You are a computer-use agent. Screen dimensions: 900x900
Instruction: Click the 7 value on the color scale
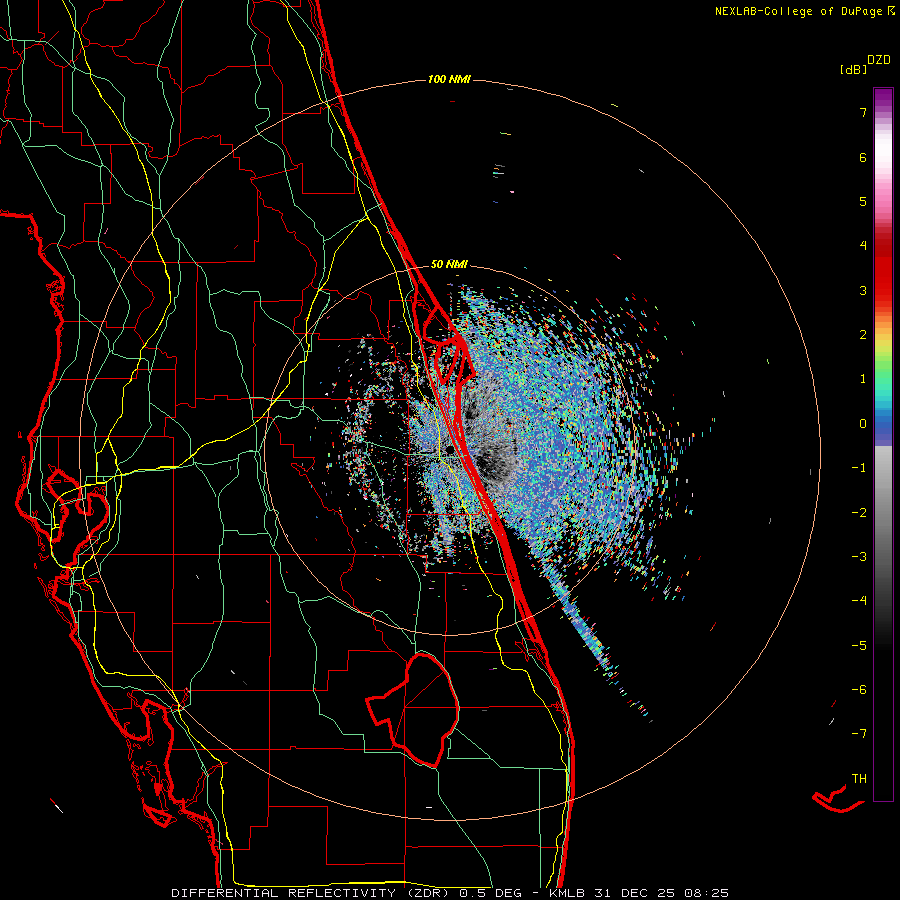click(x=863, y=112)
